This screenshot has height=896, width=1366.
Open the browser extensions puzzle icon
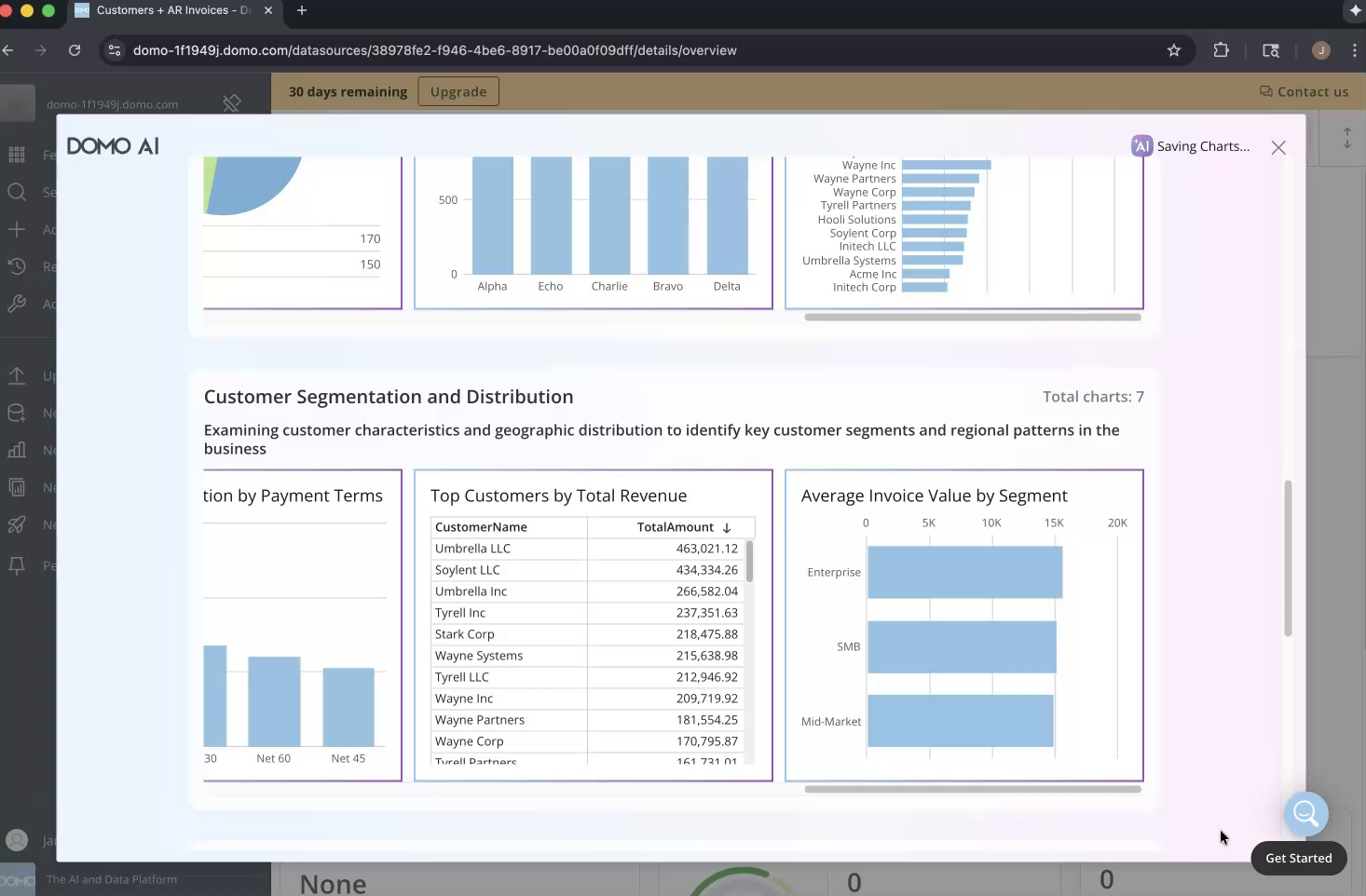(x=1221, y=50)
